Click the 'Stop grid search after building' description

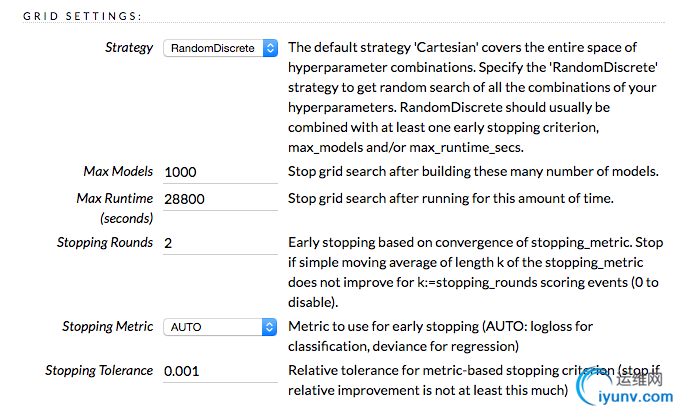pos(473,171)
